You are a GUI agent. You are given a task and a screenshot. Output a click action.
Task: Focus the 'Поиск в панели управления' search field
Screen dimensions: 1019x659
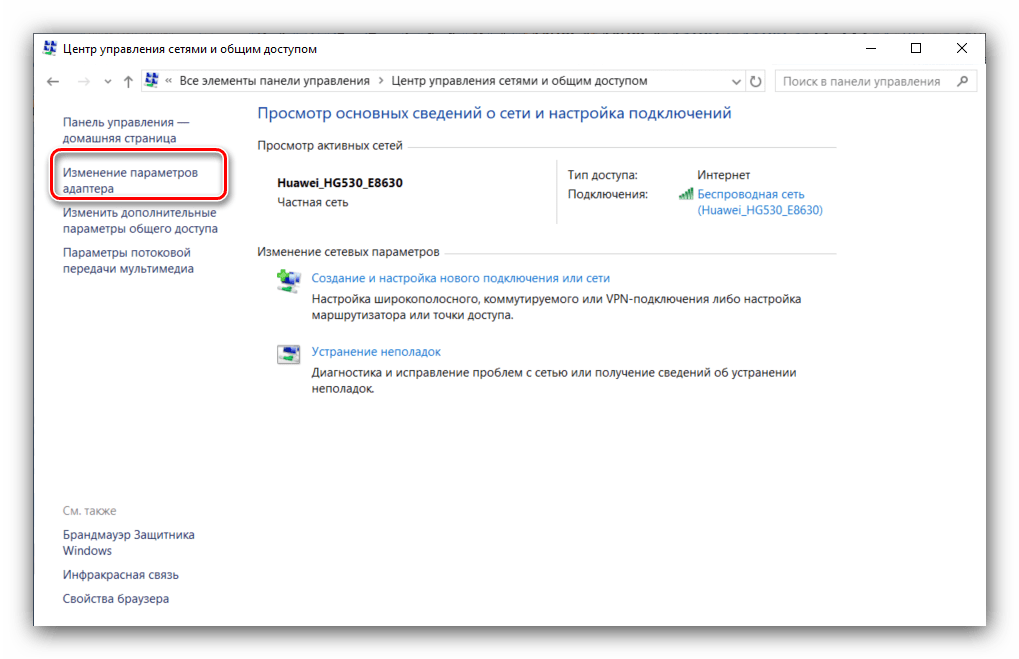pos(862,81)
